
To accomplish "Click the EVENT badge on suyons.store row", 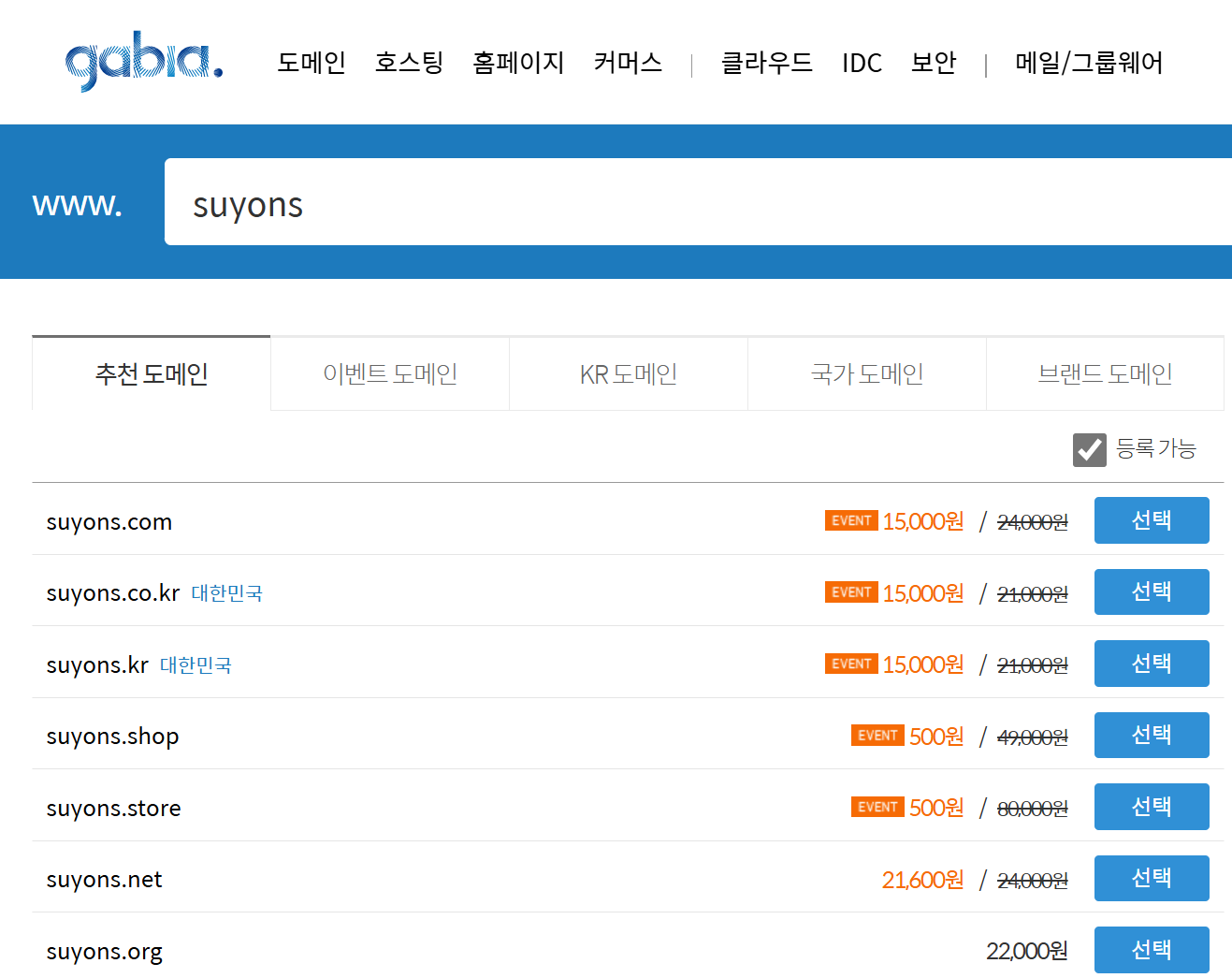I will 877,807.
